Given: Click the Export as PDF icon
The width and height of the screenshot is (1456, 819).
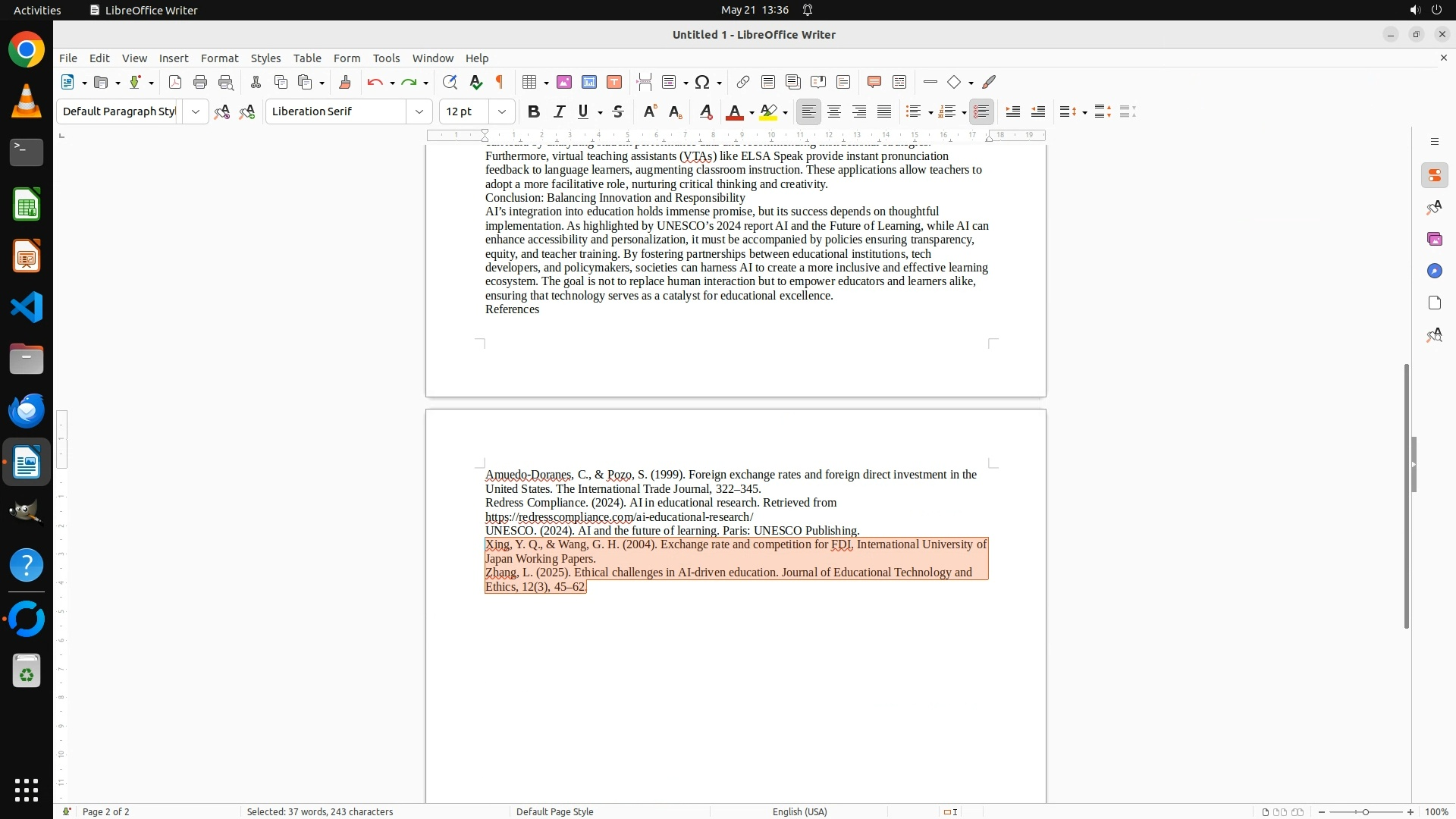Looking at the screenshot, I should (175, 82).
